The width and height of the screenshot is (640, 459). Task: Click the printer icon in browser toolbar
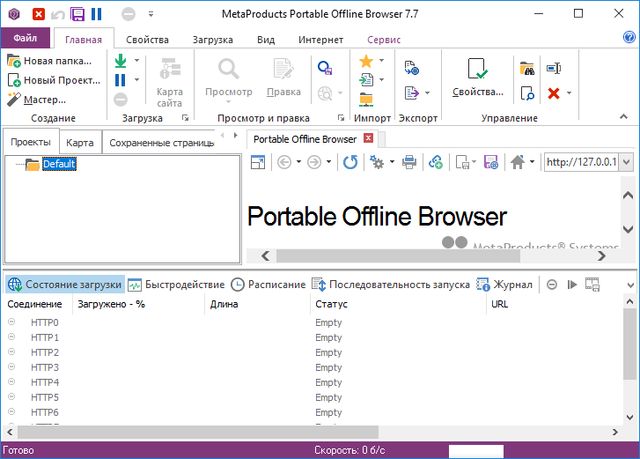point(409,162)
